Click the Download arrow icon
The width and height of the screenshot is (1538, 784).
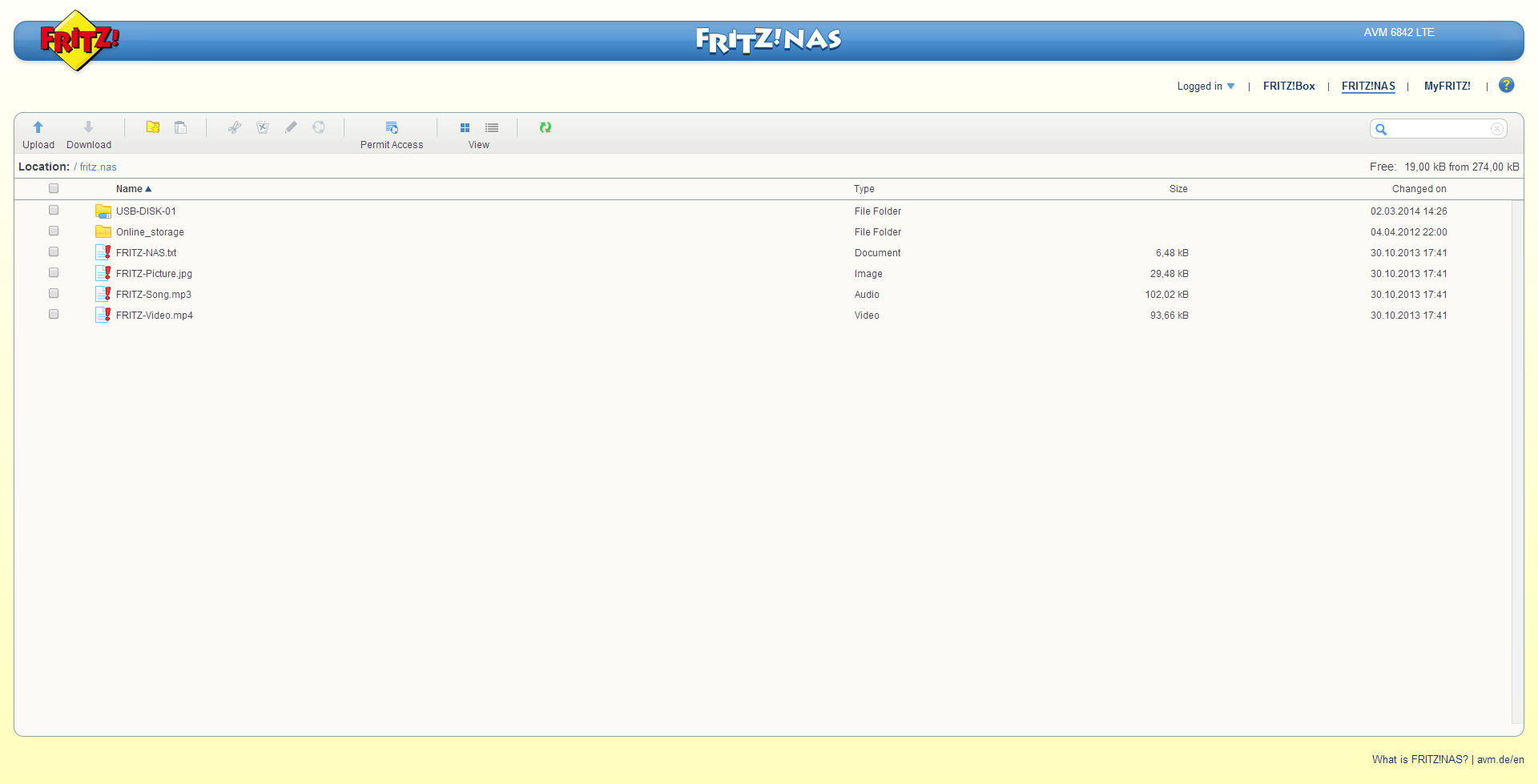[x=88, y=127]
